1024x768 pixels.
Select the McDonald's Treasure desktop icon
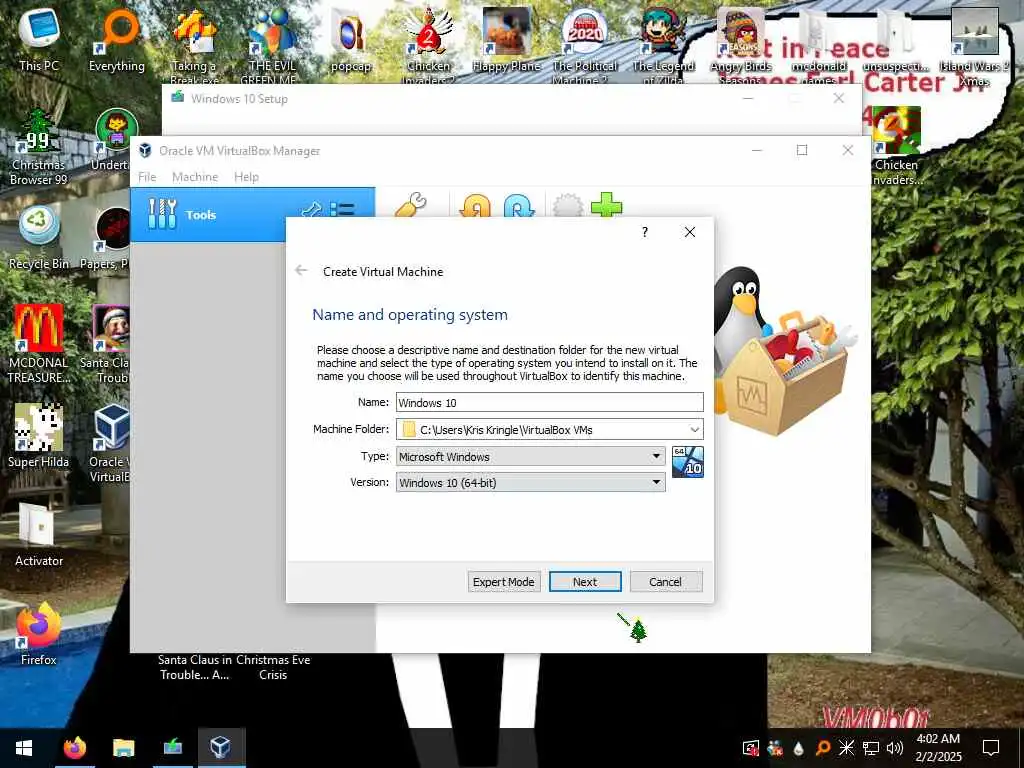pyautogui.click(x=39, y=344)
